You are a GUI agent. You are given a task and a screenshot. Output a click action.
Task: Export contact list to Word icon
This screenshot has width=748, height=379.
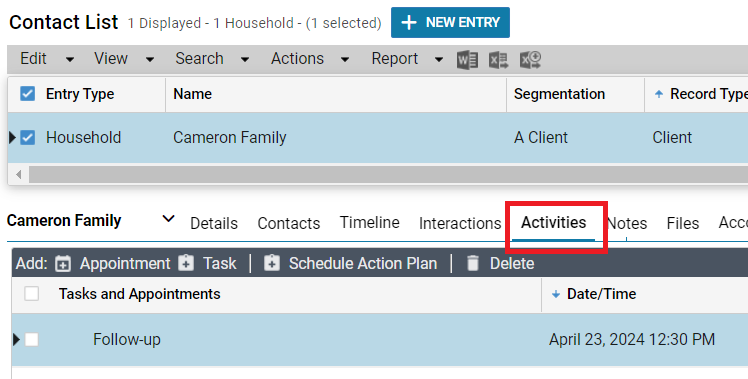tap(467, 60)
